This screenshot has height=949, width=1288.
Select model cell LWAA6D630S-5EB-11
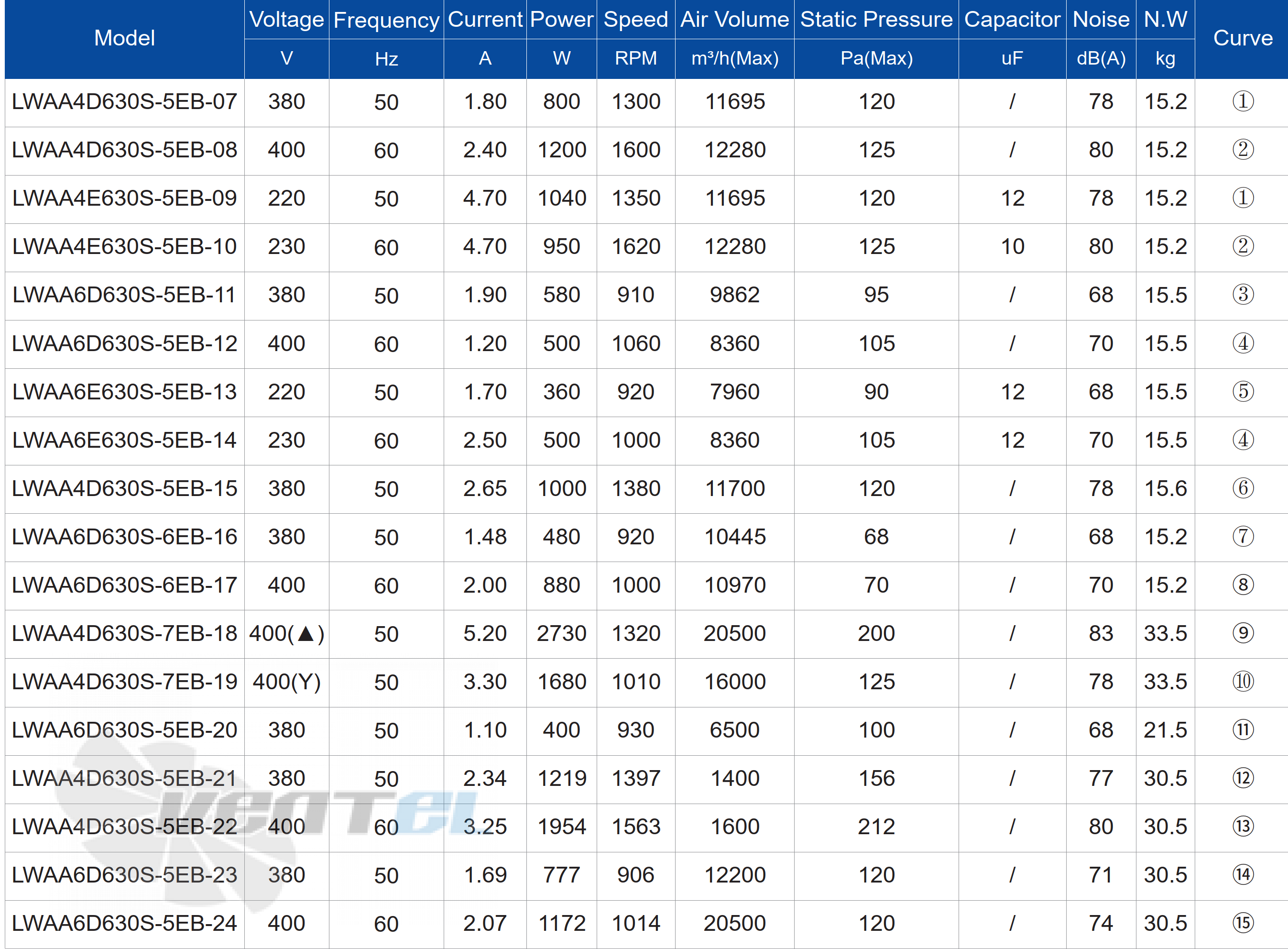point(125,295)
